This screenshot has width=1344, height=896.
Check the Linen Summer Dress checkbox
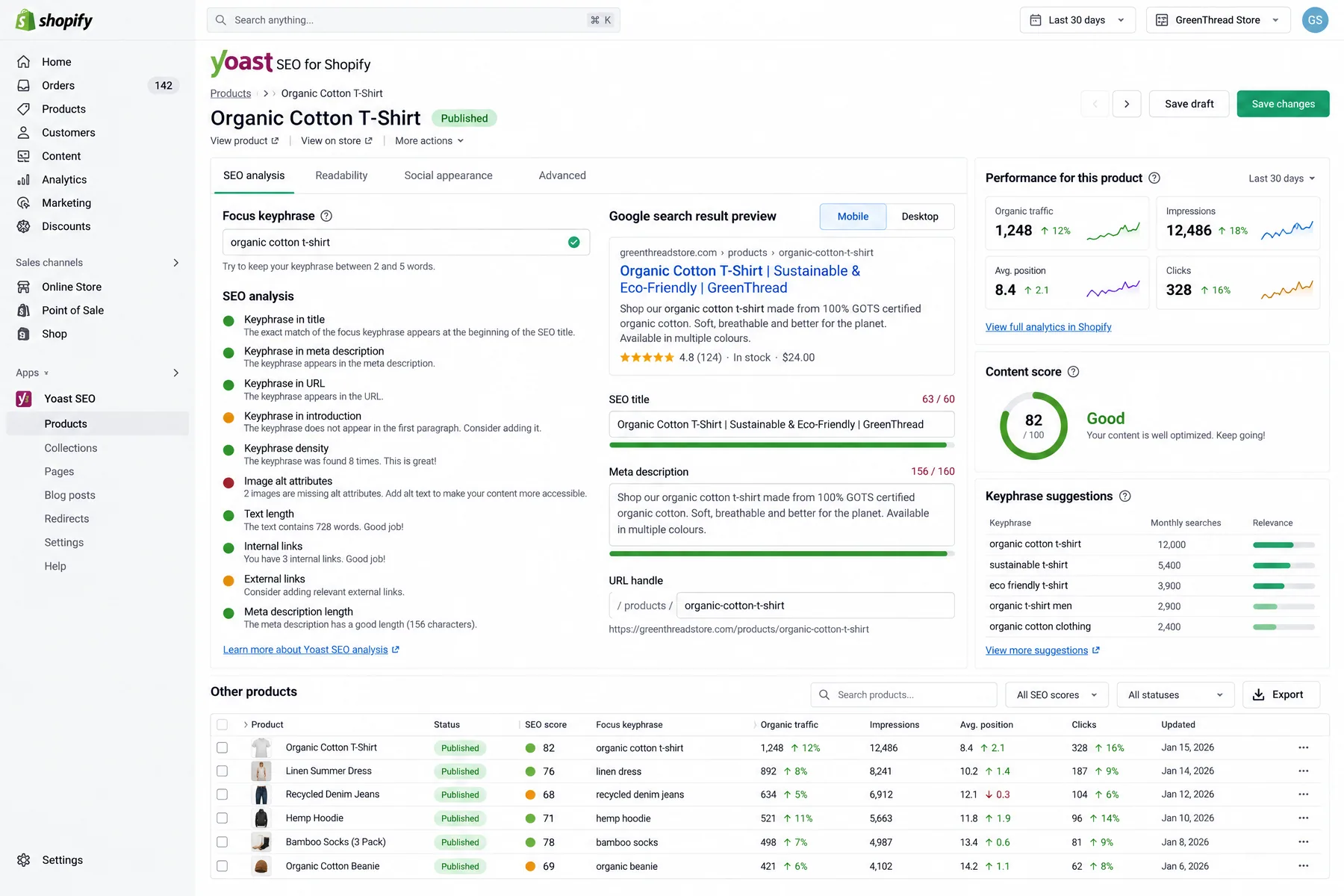click(x=222, y=771)
